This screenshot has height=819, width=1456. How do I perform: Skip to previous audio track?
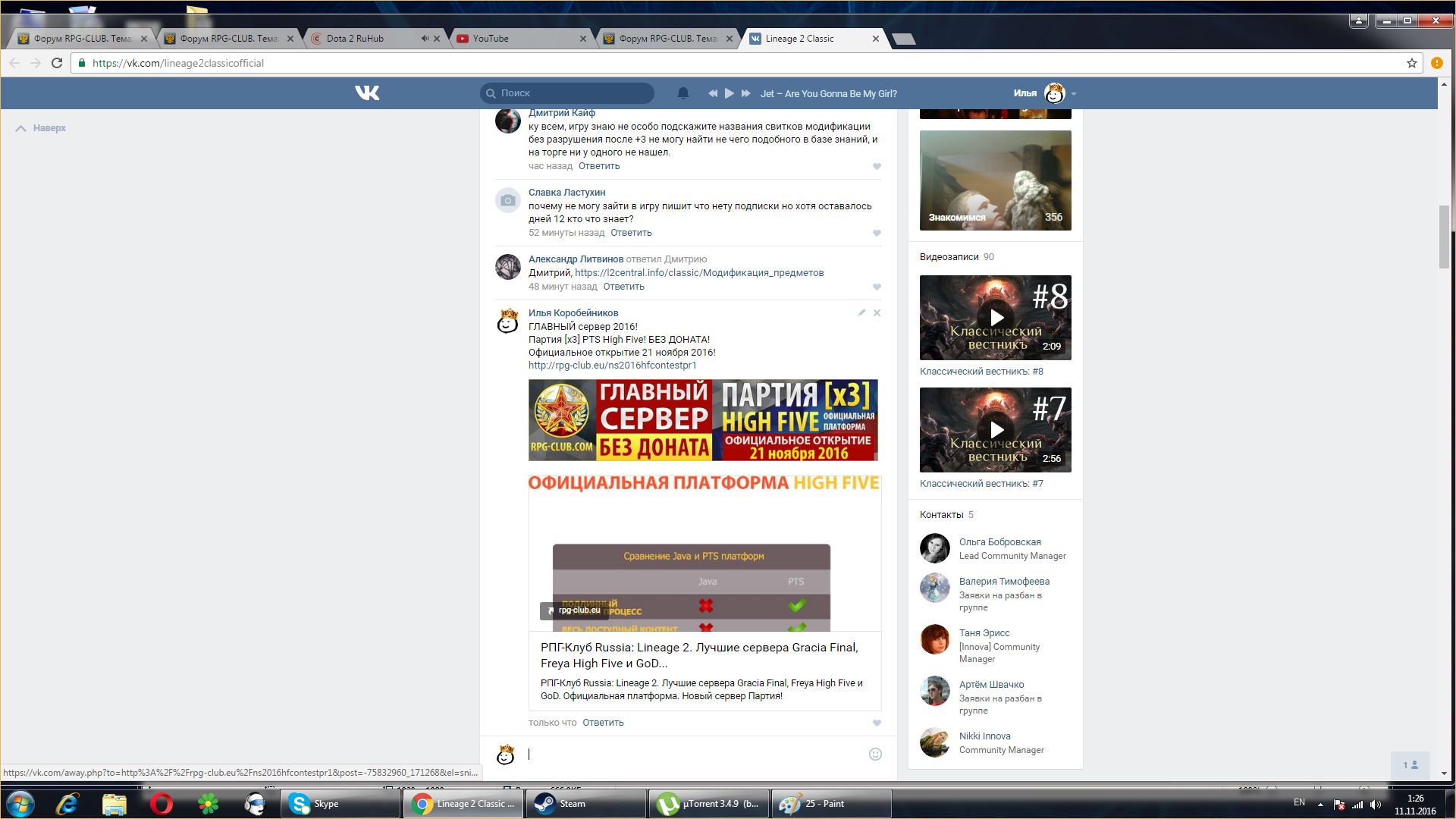(x=712, y=93)
